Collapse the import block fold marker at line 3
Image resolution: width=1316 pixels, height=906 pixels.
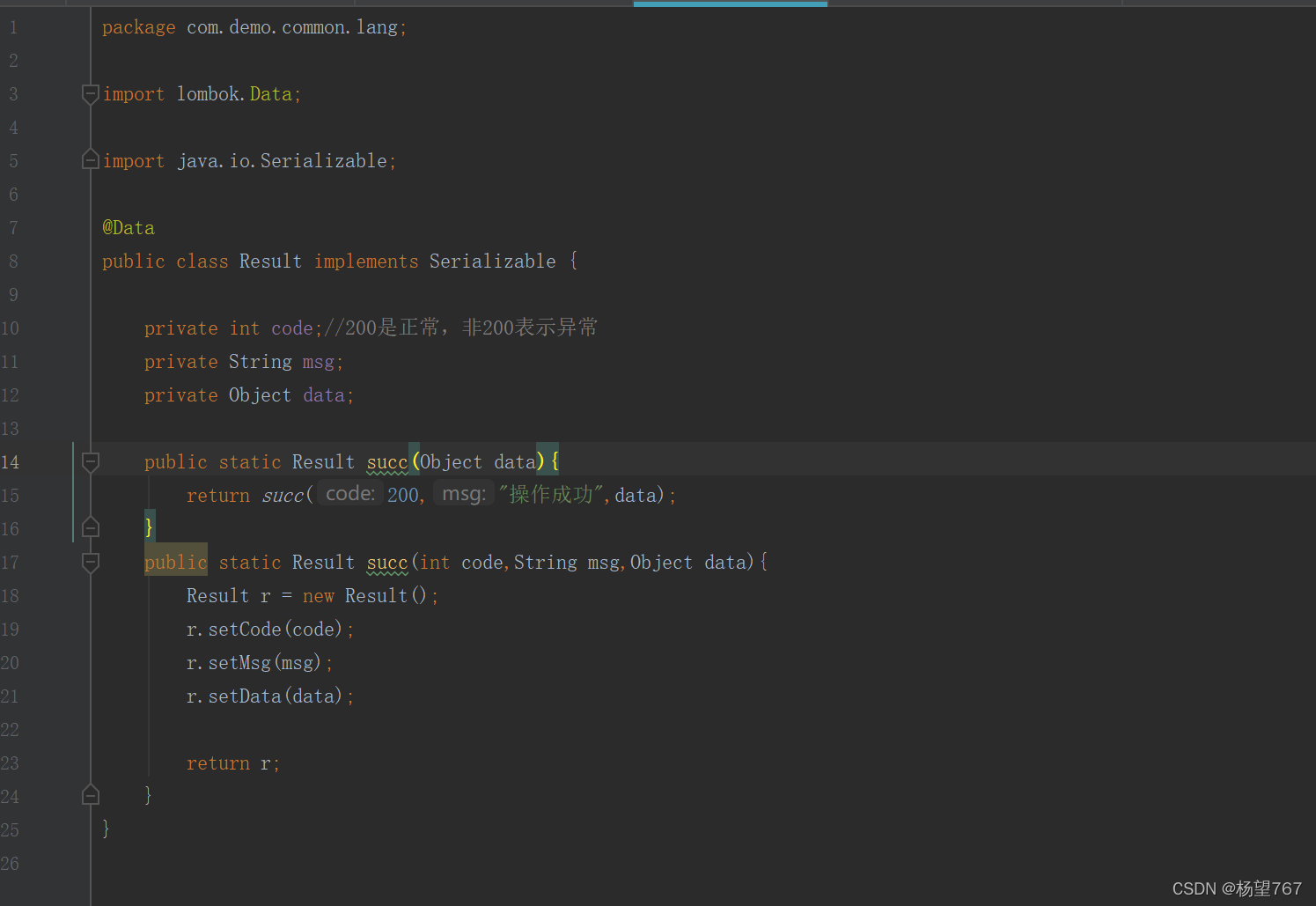pos(90,94)
